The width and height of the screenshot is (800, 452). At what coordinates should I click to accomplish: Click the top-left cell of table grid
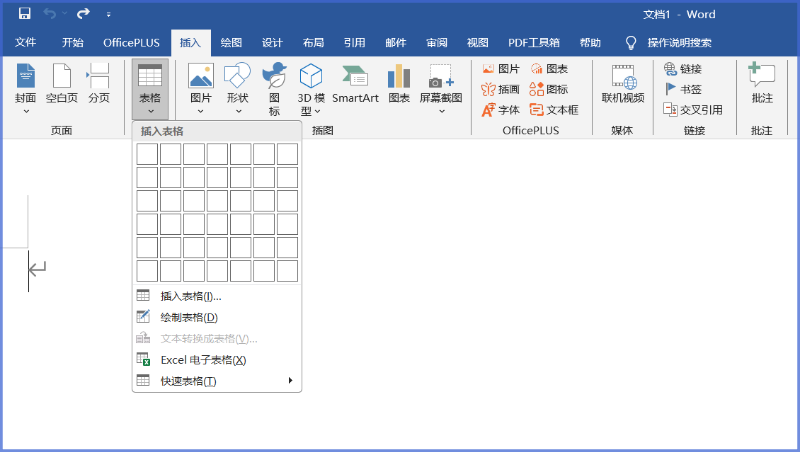[147, 153]
